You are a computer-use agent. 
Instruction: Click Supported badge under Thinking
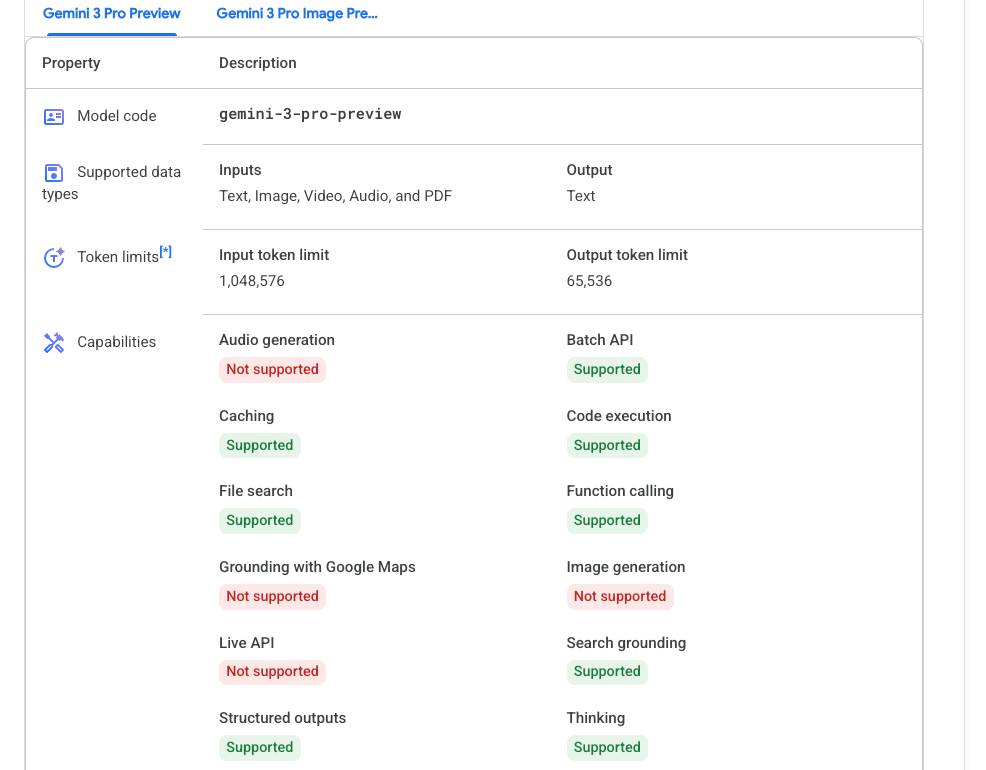click(607, 747)
